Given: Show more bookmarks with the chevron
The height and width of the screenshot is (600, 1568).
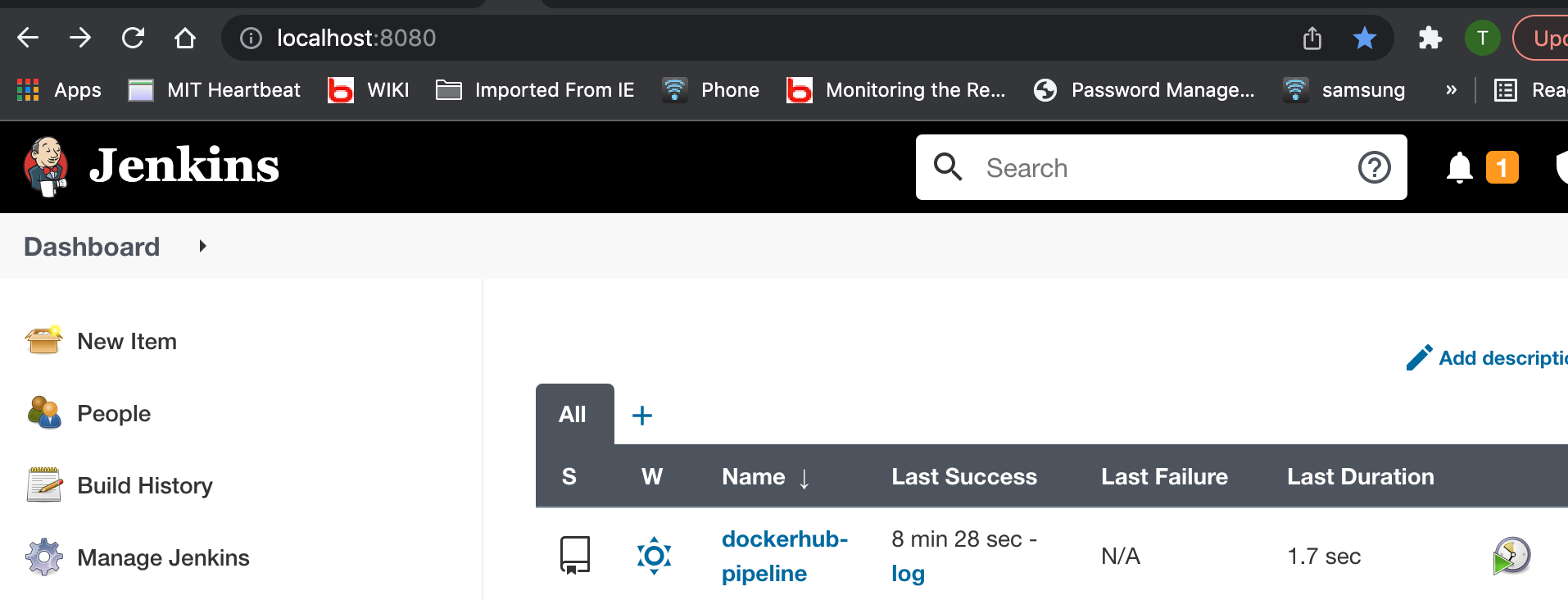Looking at the screenshot, I should 1451,89.
